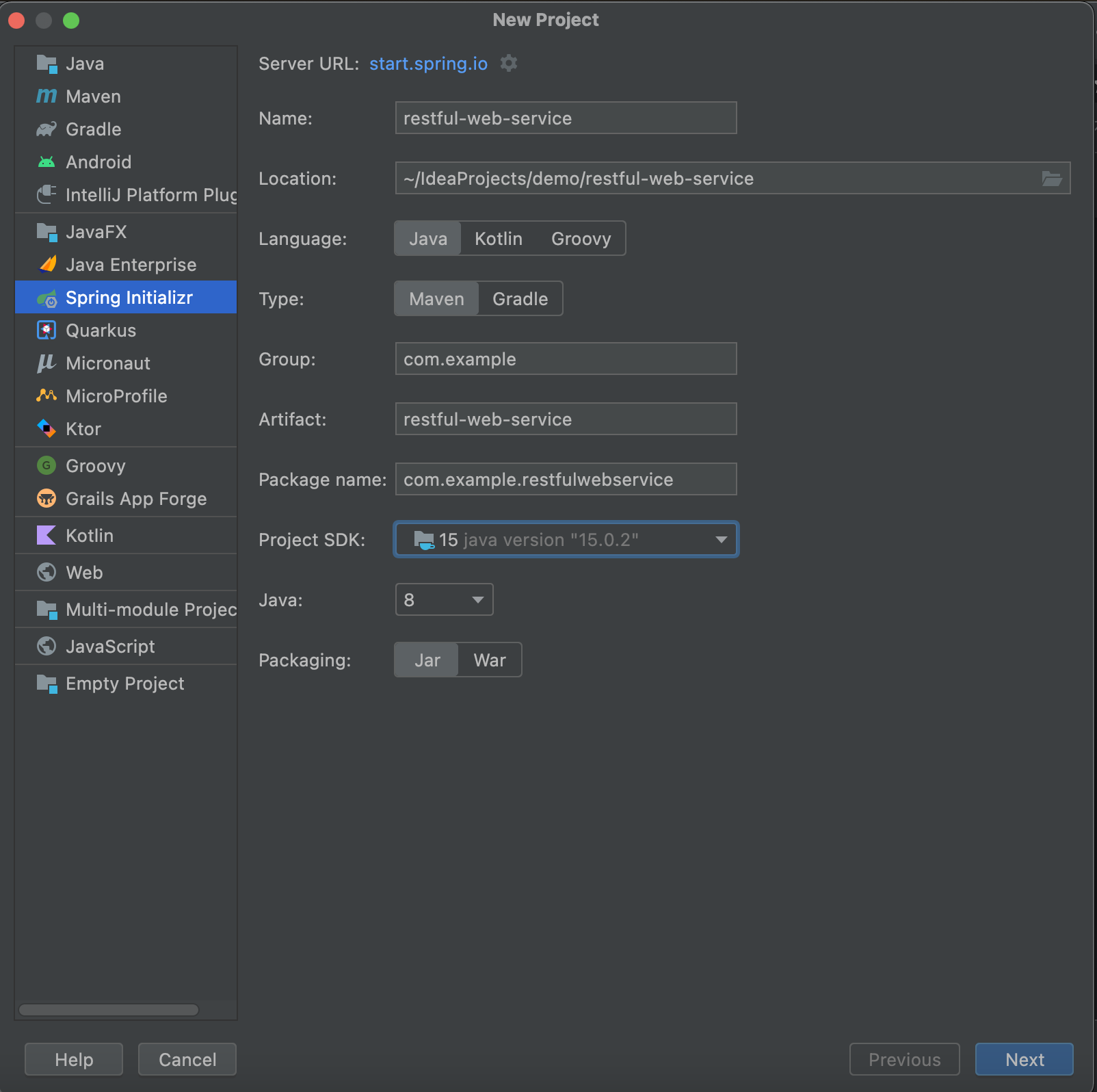Click the Previous button
The width and height of the screenshot is (1097, 1092).
tap(905, 1060)
